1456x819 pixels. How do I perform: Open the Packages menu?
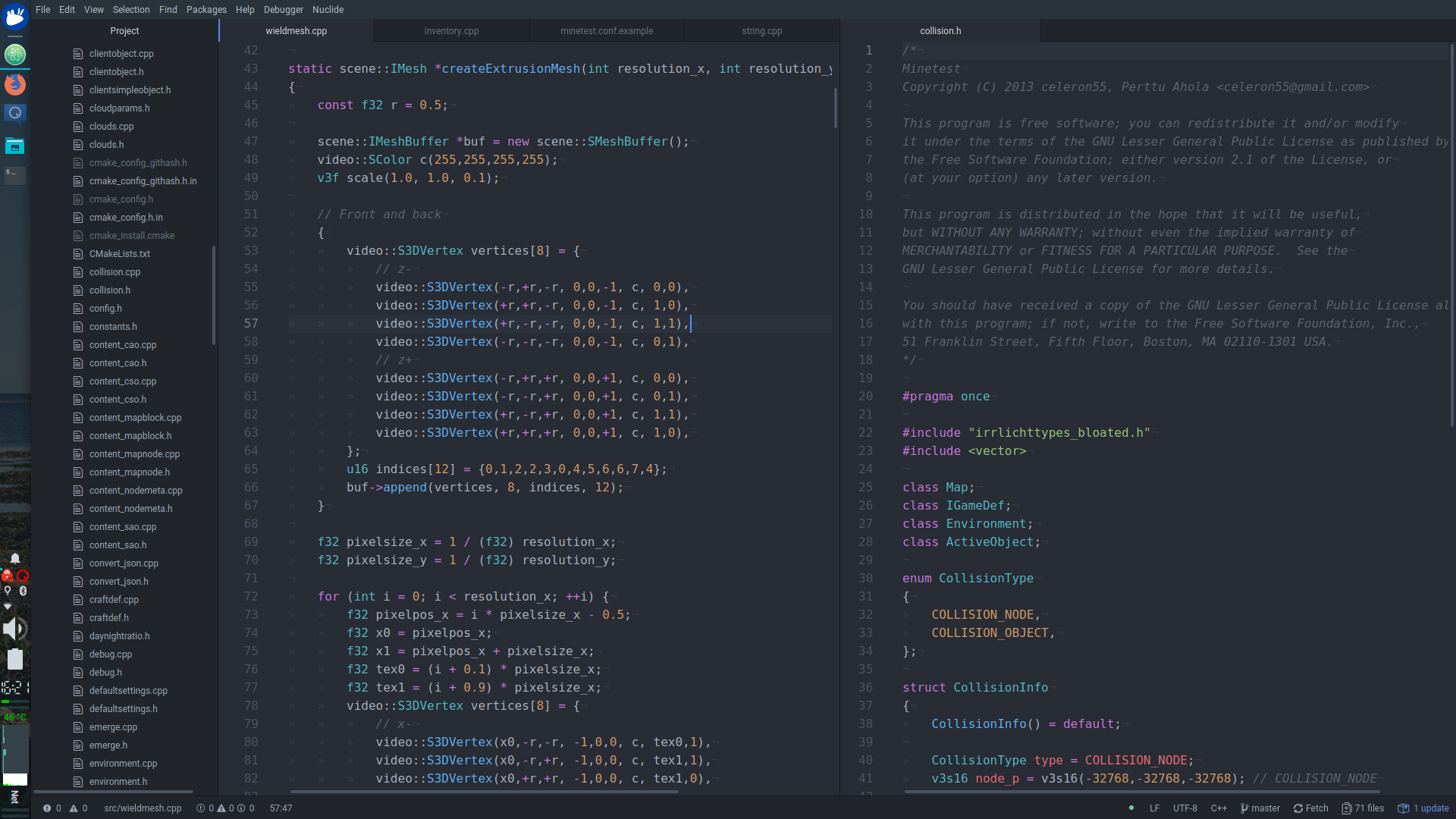[x=206, y=9]
